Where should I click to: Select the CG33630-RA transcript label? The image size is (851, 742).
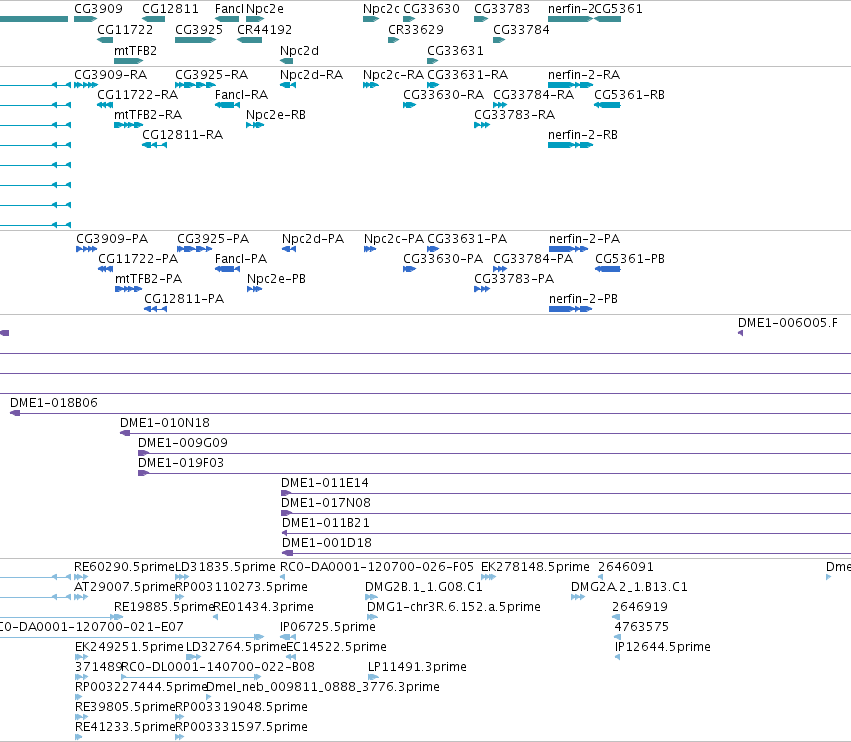[443, 95]
